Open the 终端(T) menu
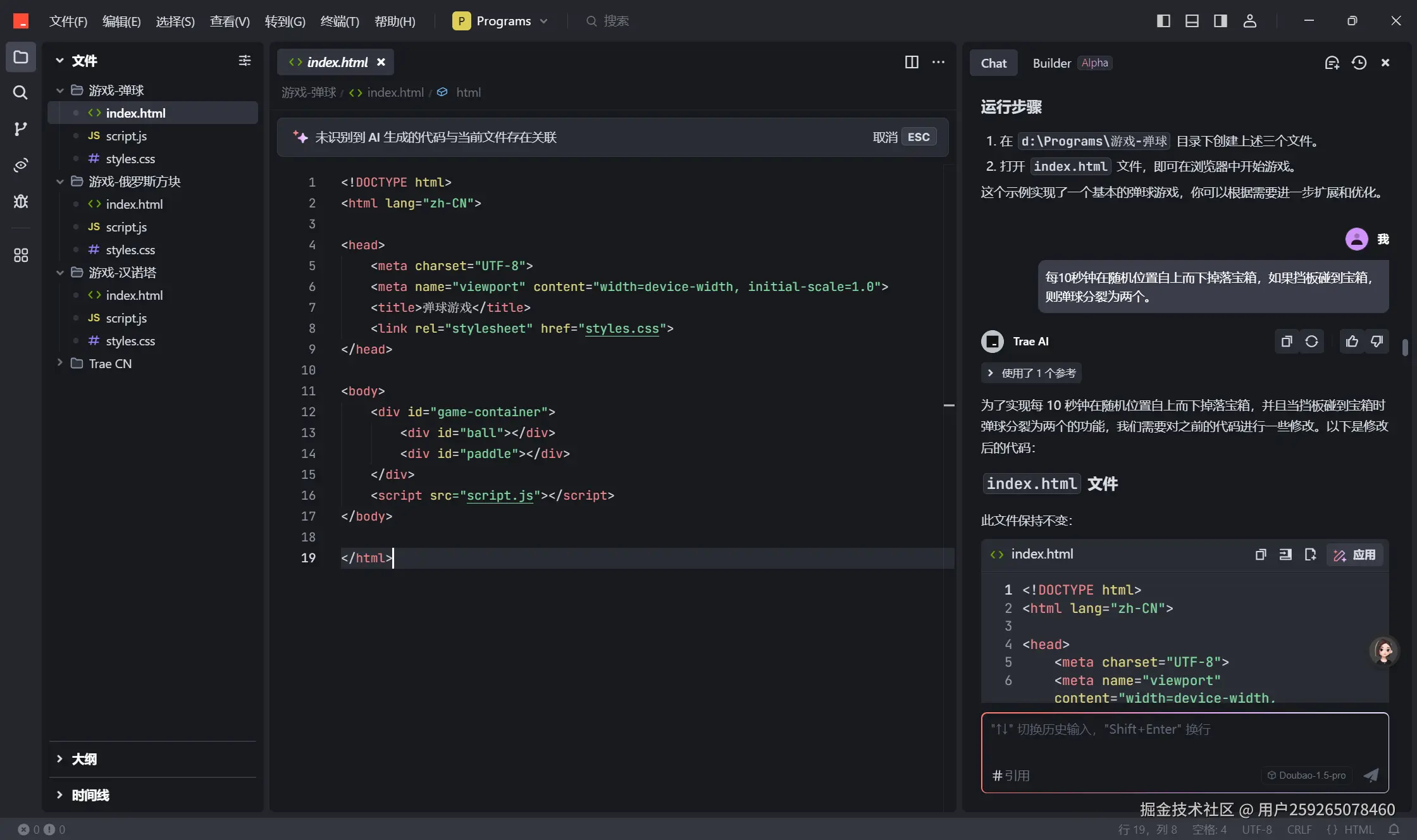Image resolution: width=1417 pixels, height=840 pixels. pyautogui.click(x=340, y=21)
